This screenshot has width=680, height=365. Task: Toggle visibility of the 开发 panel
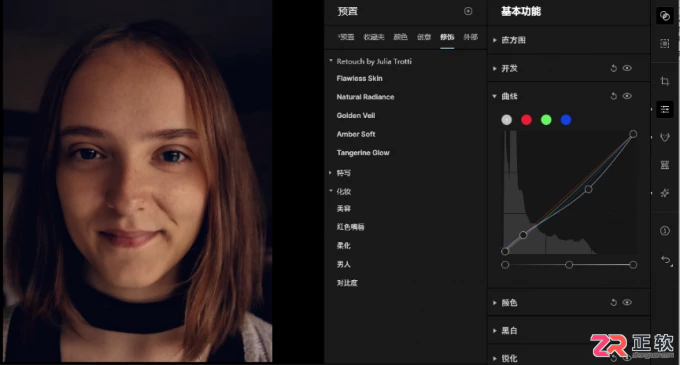(627, 68)
